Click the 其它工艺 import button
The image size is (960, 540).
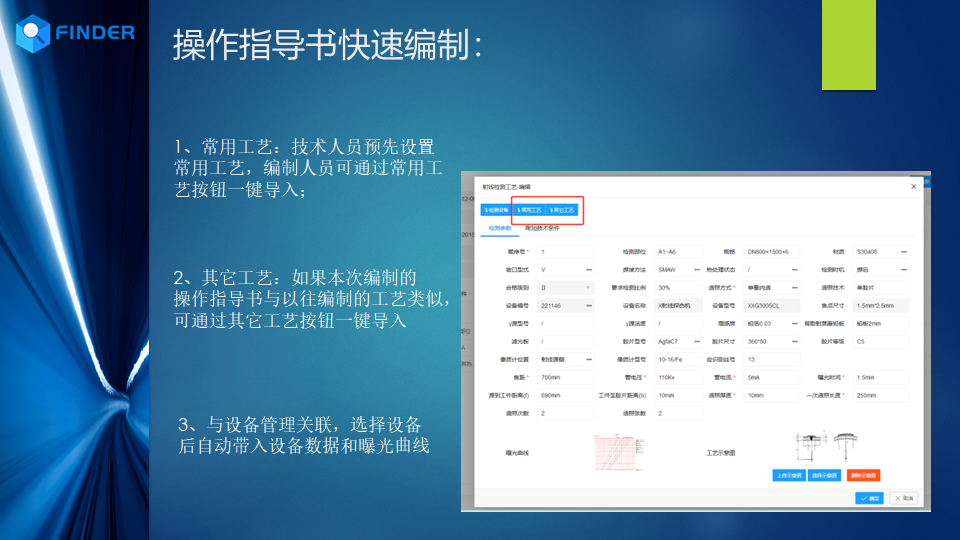(x=562, y=210)
